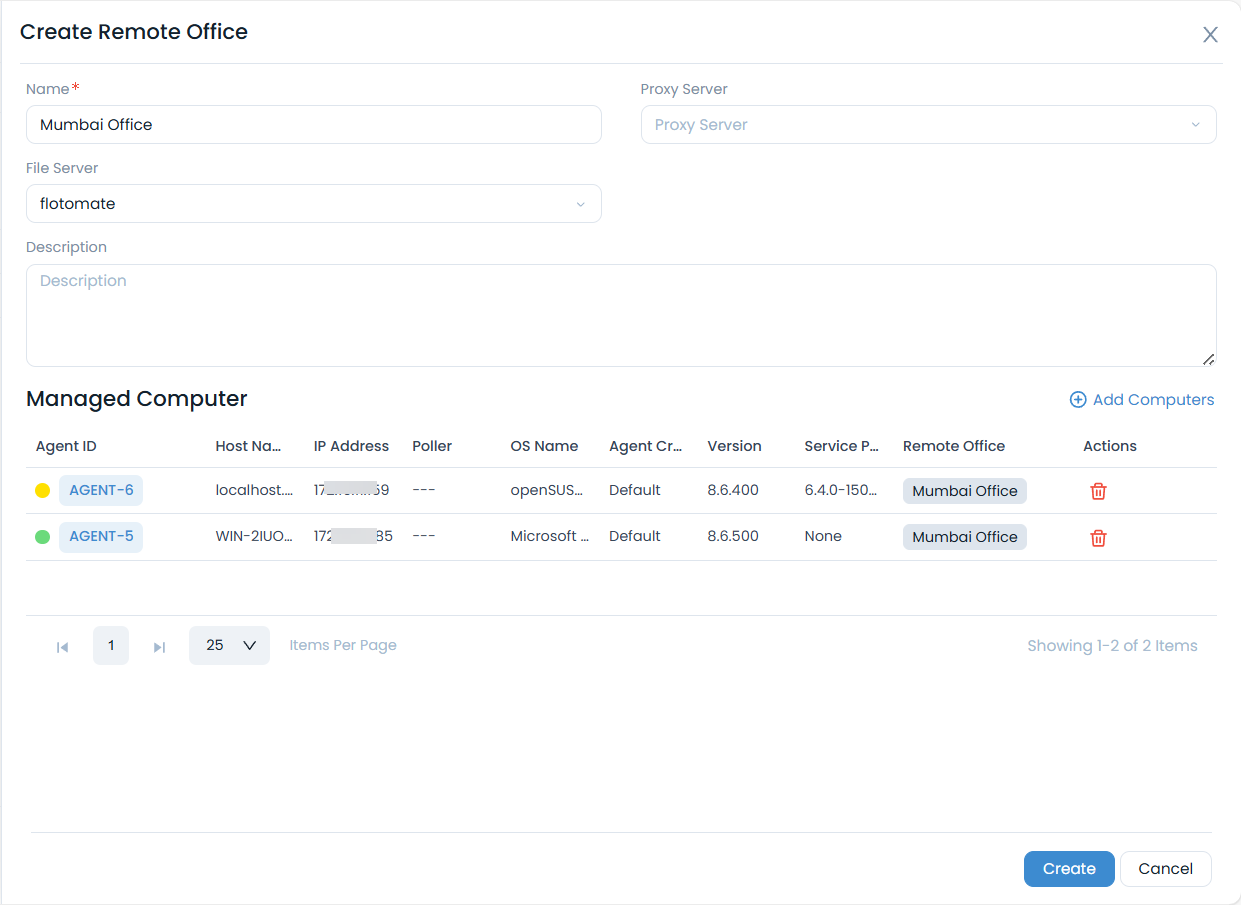Open the Proxy Server dropdown
The width and height of the screenshot is (1241, 905).
coord(928,125)
